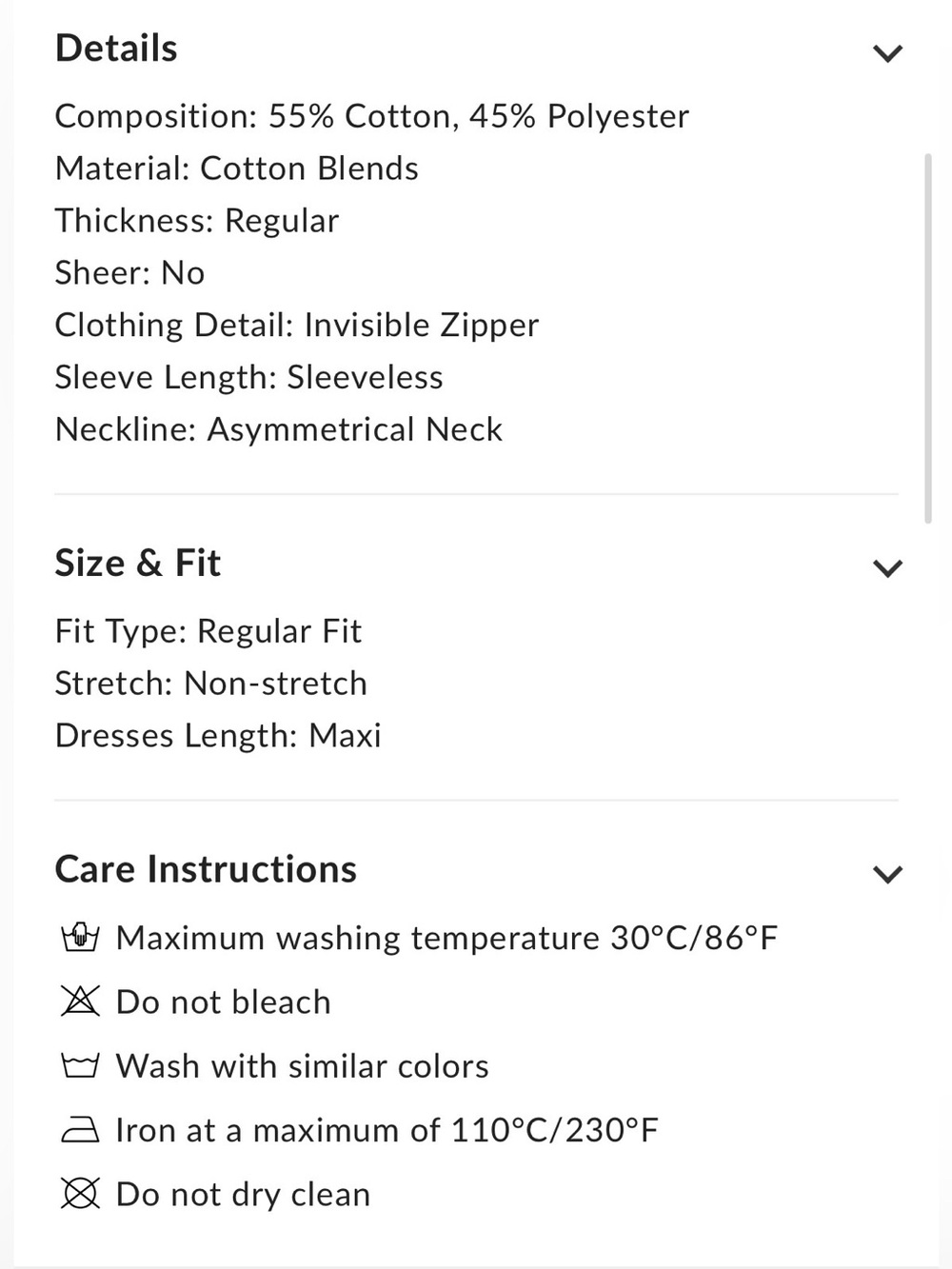The image size is (952, 1269).
Task: Click the Stretch: Non-stretch text
Action: [211, 684]
